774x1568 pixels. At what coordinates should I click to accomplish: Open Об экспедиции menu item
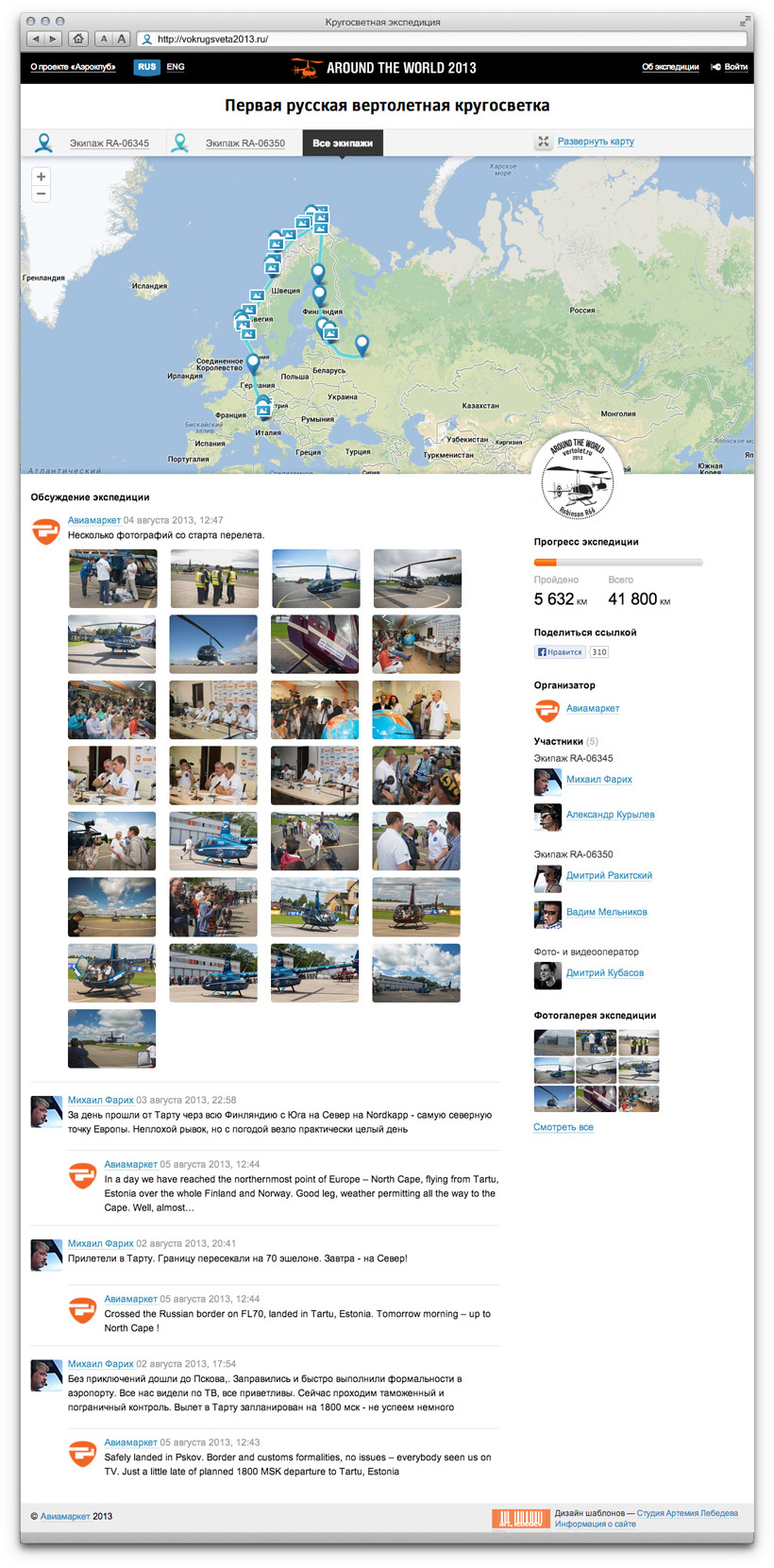[x=670, y=67]
